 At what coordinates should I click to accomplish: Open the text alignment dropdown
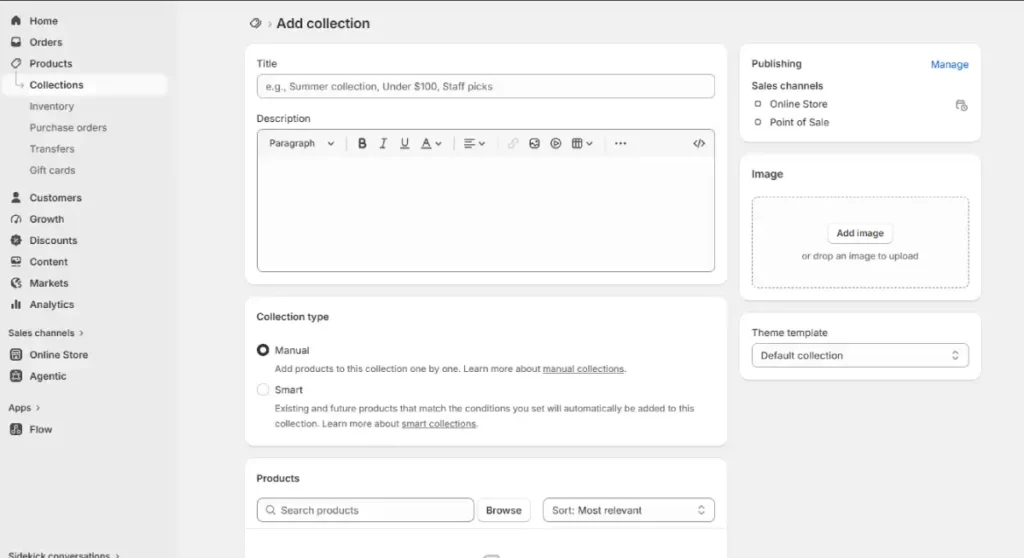(x=474, y=144)
